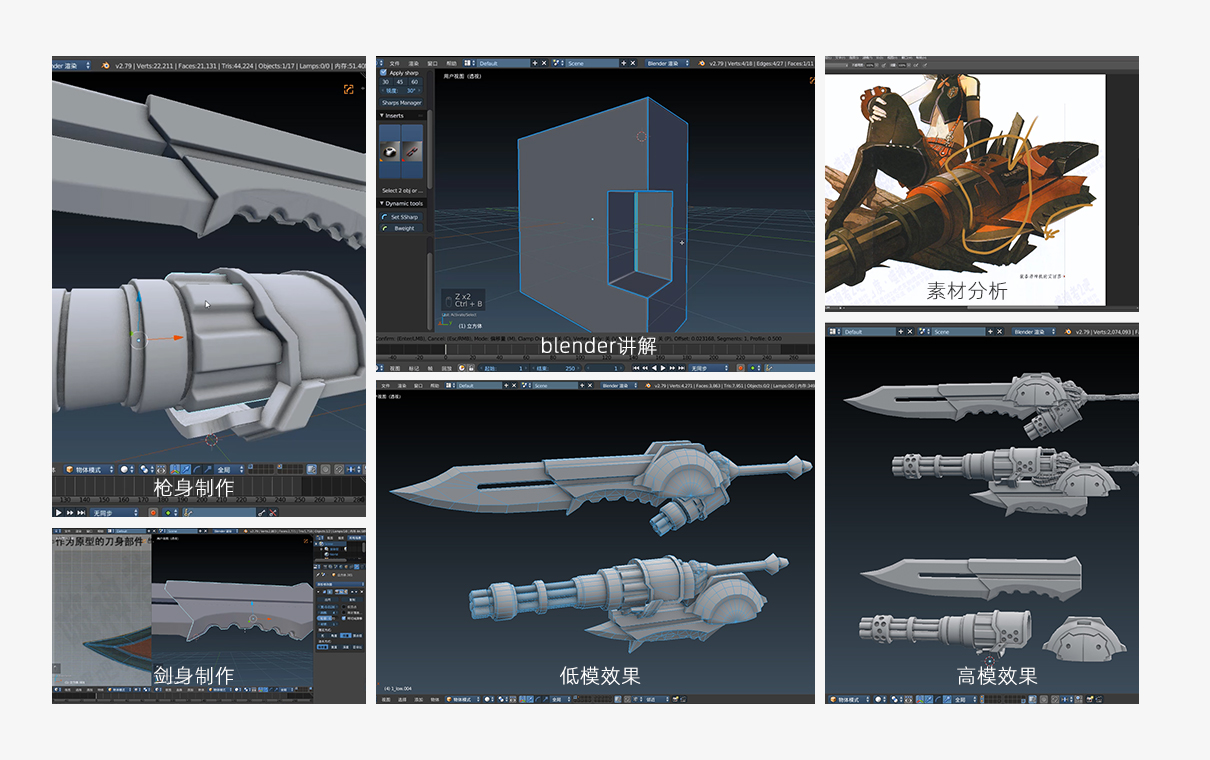Add new screen layout in high-poly panel
This screenshot has width=1210, height=760.
pyautogui.click(x=901, y=331)
